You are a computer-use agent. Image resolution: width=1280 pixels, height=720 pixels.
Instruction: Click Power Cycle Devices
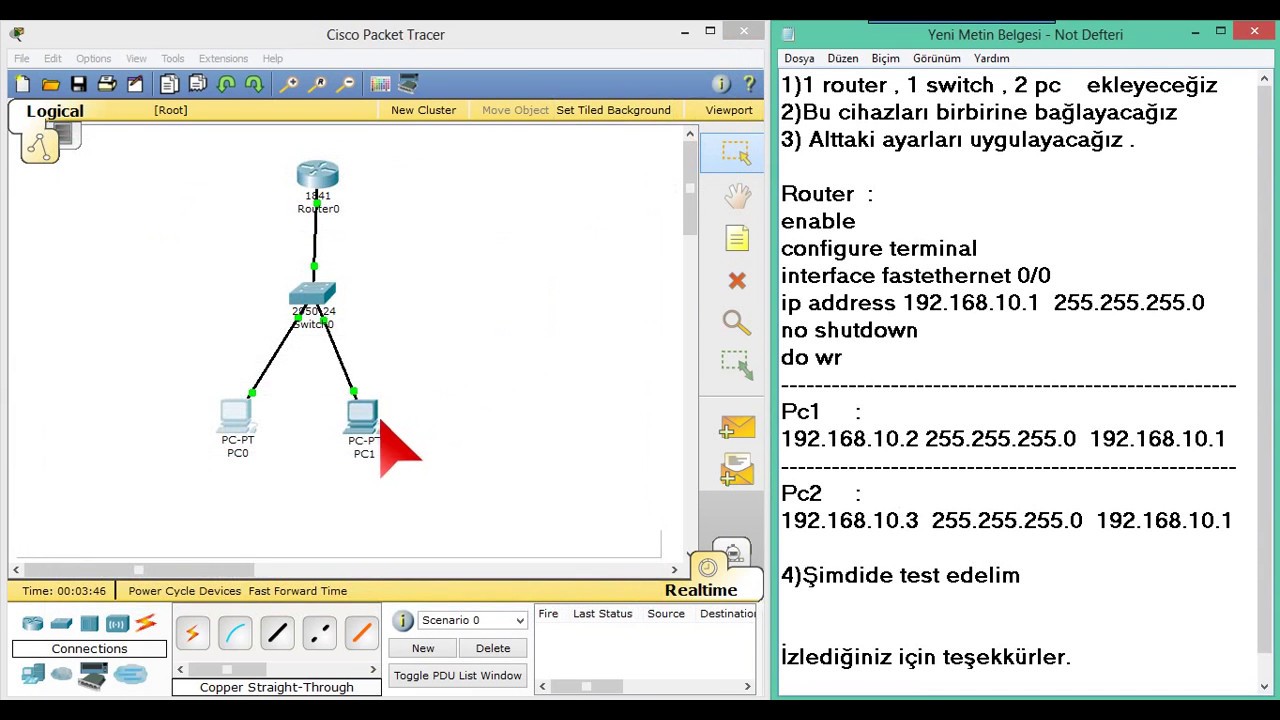185,591
